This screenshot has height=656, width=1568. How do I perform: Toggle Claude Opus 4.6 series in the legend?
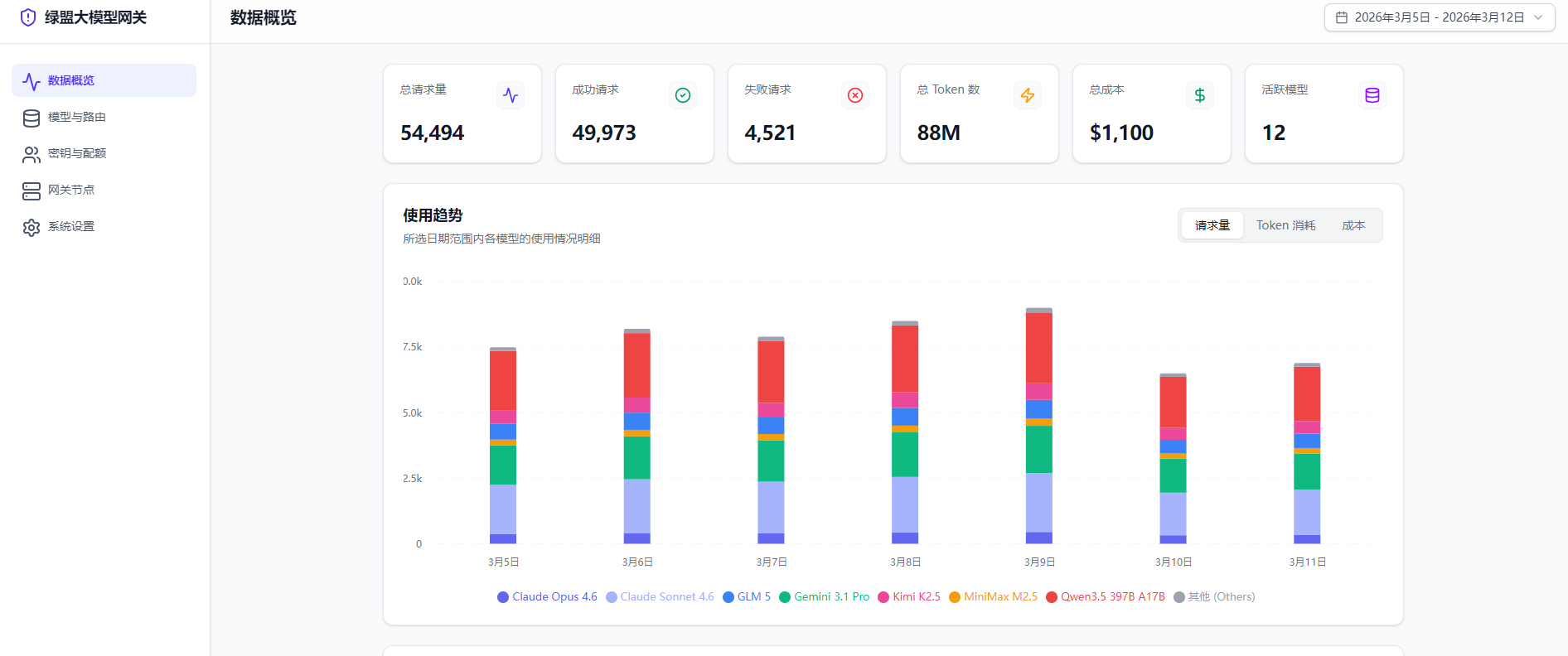547,597
